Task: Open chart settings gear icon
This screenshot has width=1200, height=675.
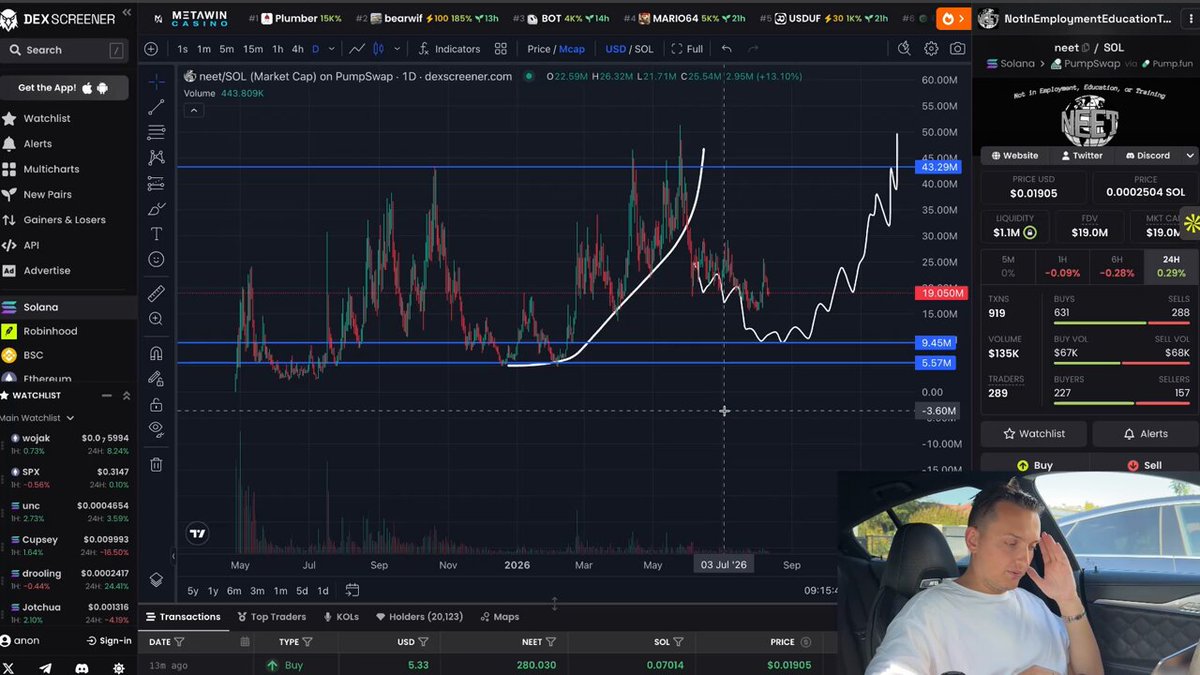Action: click(x=931, y=49)
